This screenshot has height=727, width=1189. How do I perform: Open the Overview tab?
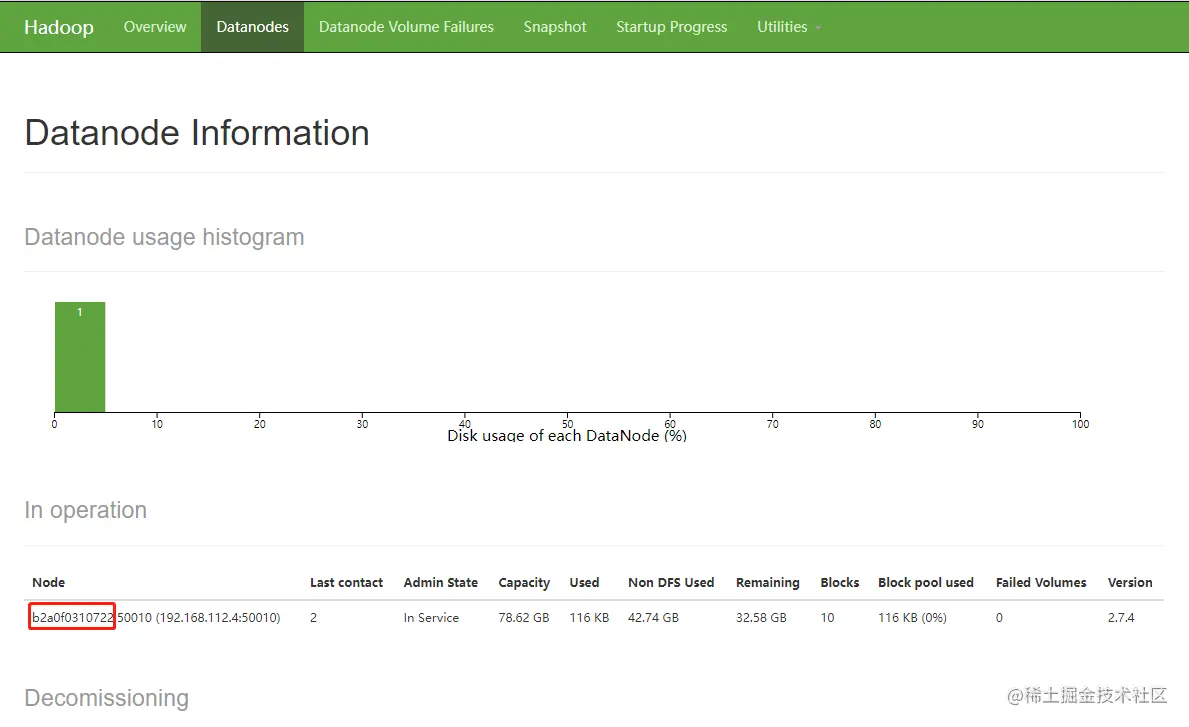click(155, 27)
